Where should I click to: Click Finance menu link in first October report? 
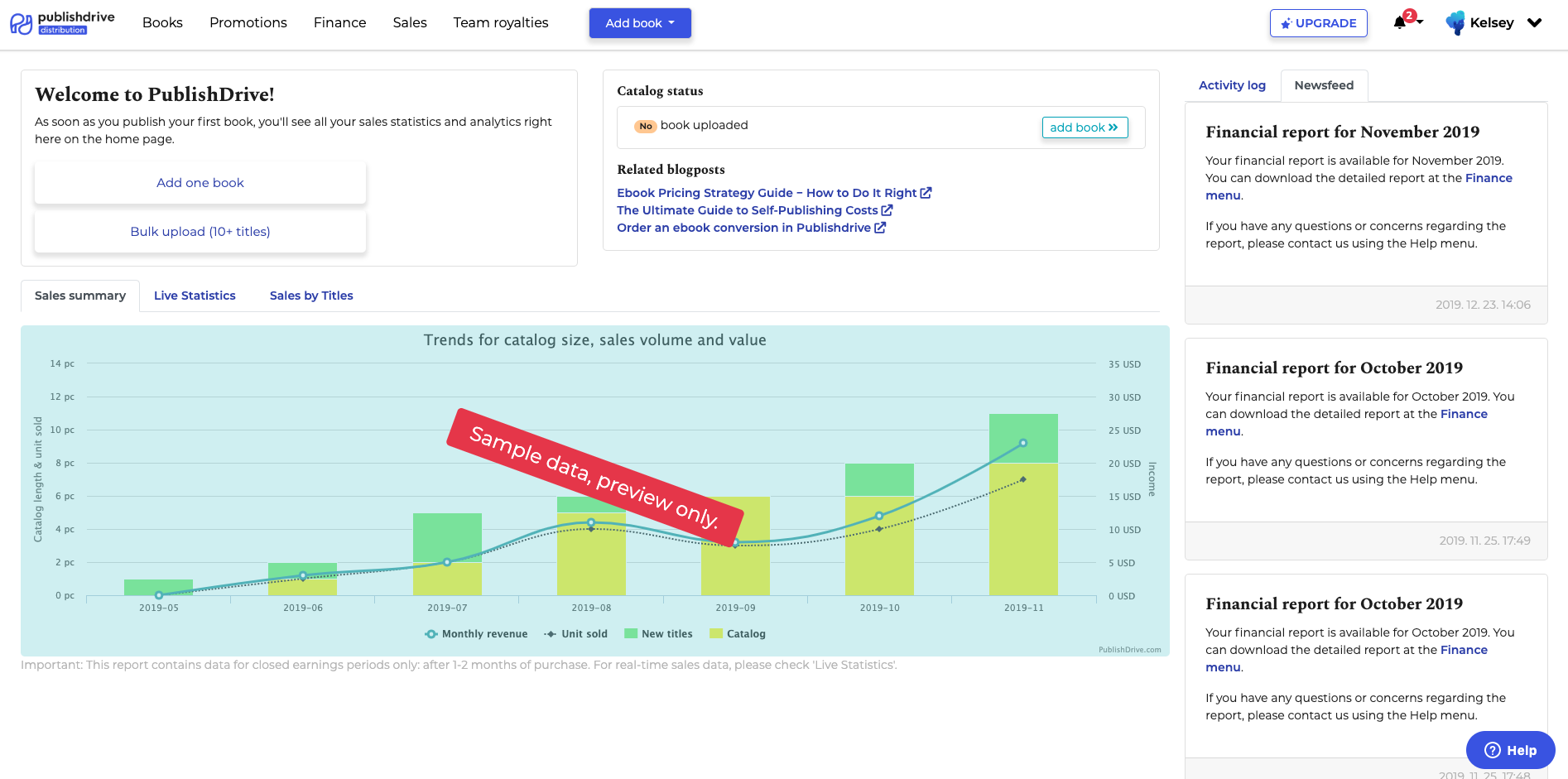[1464, 414]
